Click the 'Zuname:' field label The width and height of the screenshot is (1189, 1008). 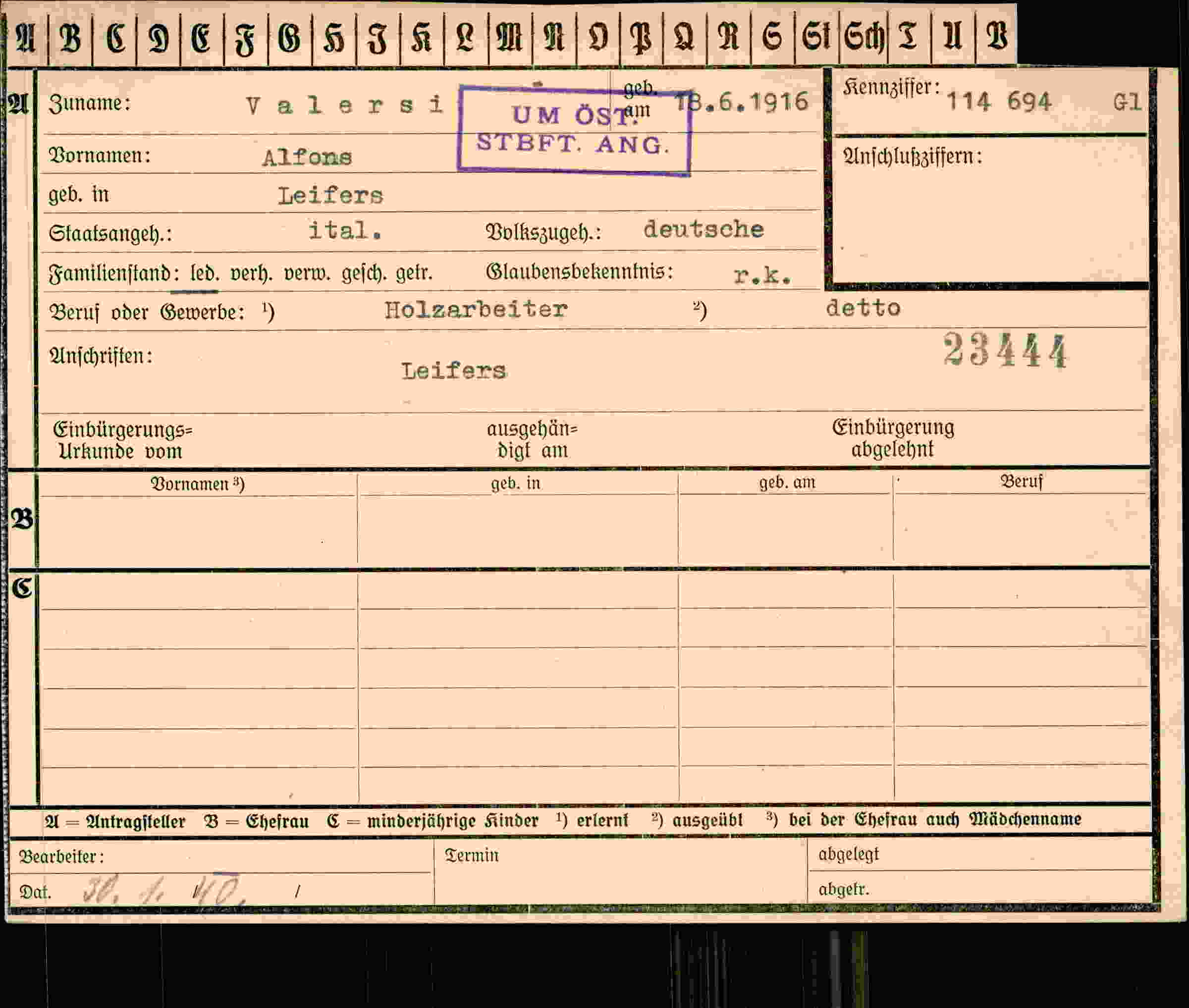point(90,104)
